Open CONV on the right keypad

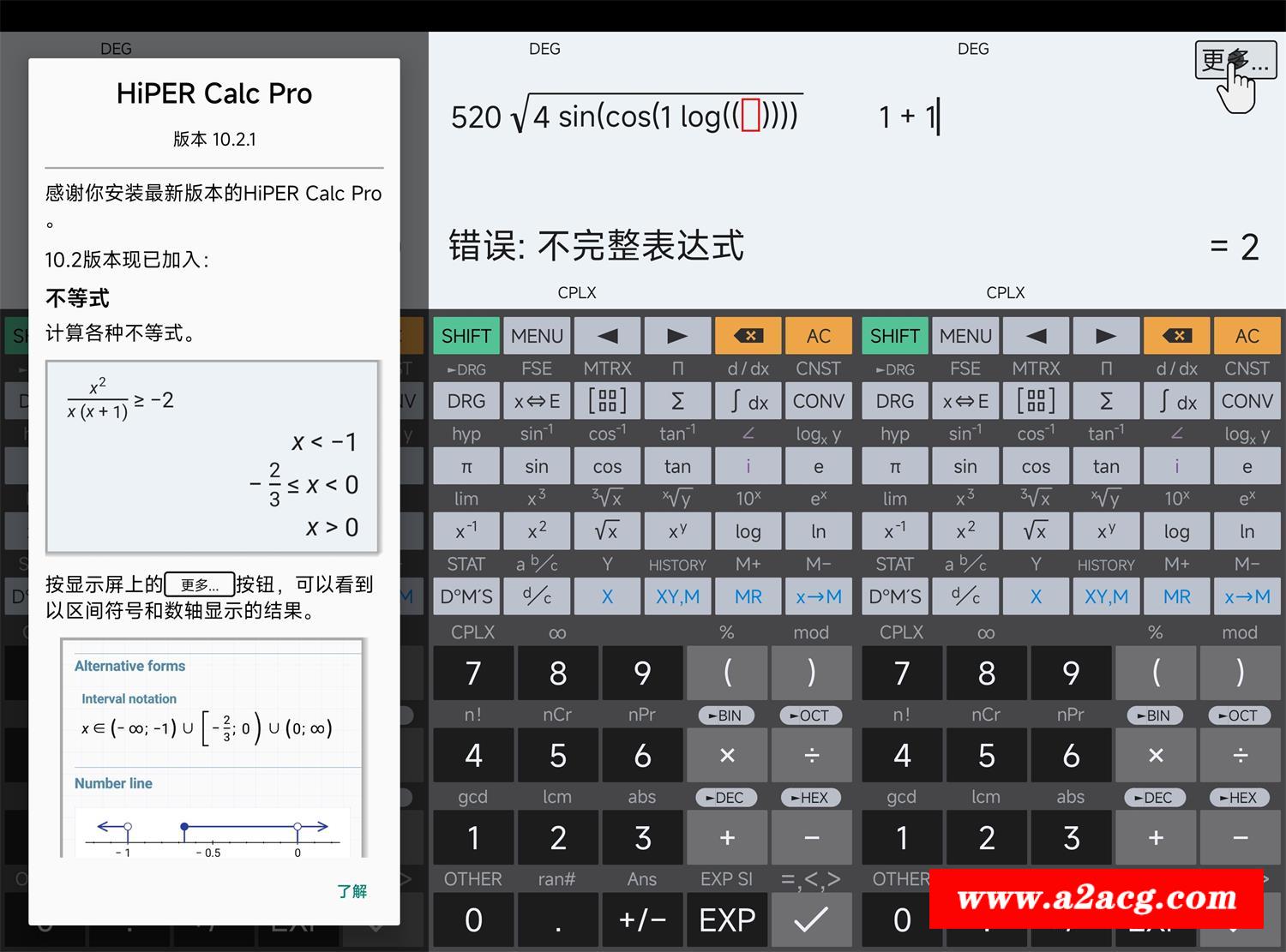(1247, 401)
